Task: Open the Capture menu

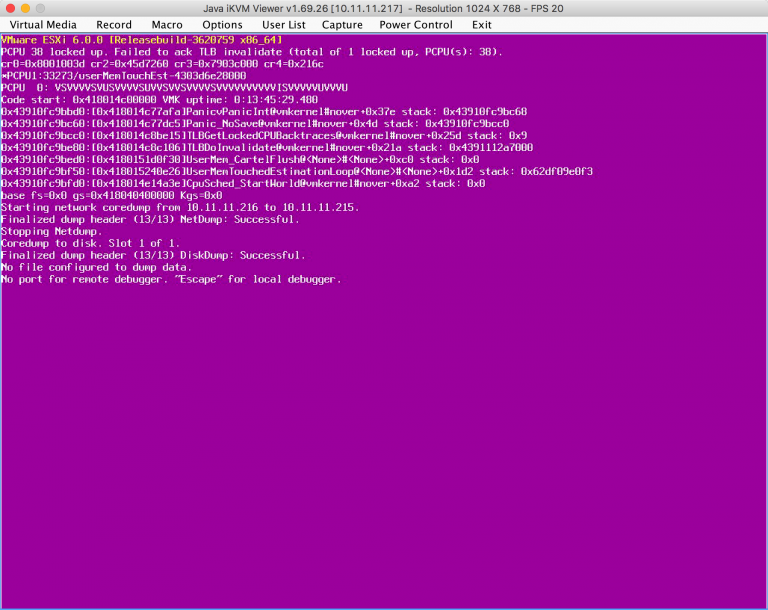Action: coord(343,24)
